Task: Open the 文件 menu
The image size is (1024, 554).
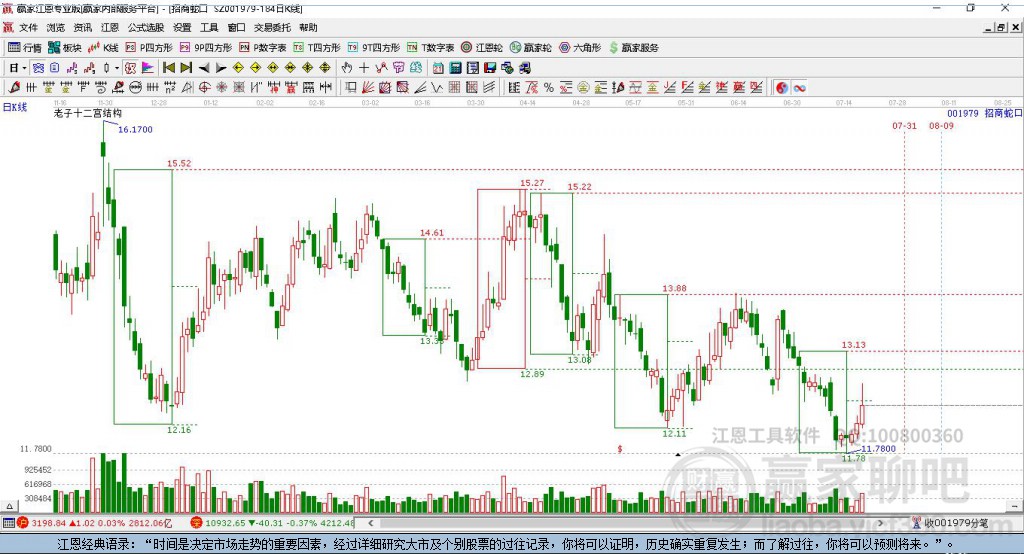Action: tap(28, 27)
